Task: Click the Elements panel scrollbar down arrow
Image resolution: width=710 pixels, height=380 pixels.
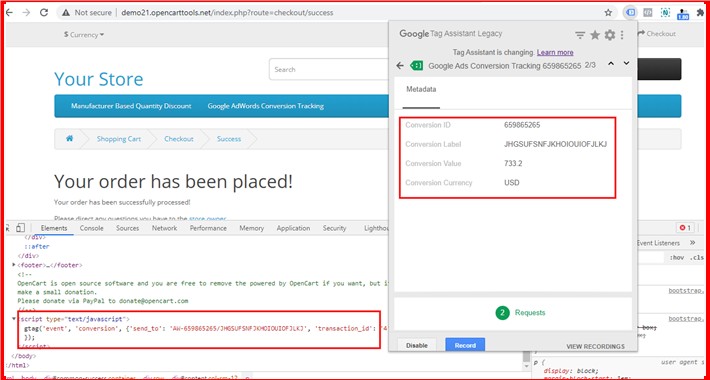Action: pos(526,366)
